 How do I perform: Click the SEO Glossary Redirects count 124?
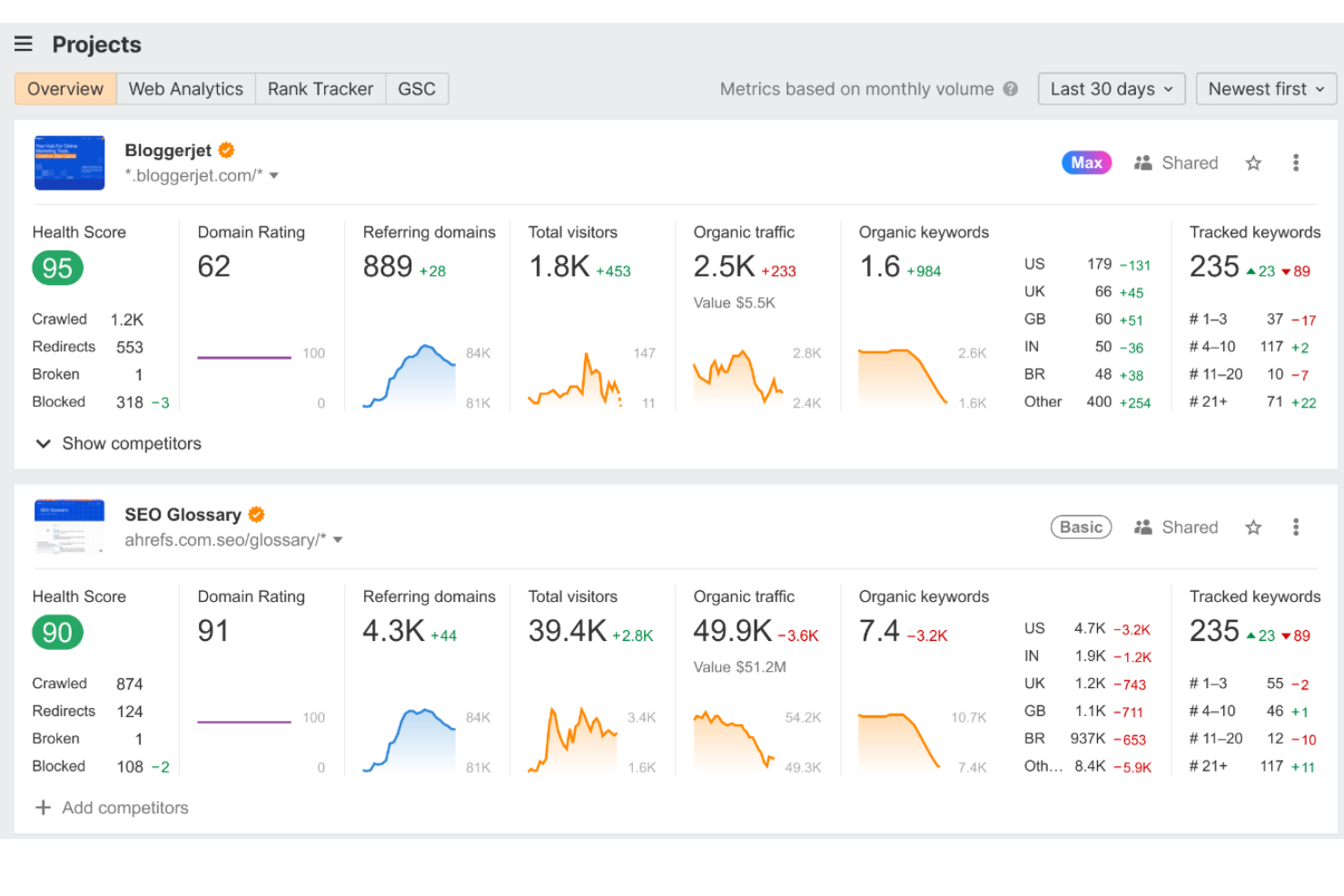tap(130, 712)
